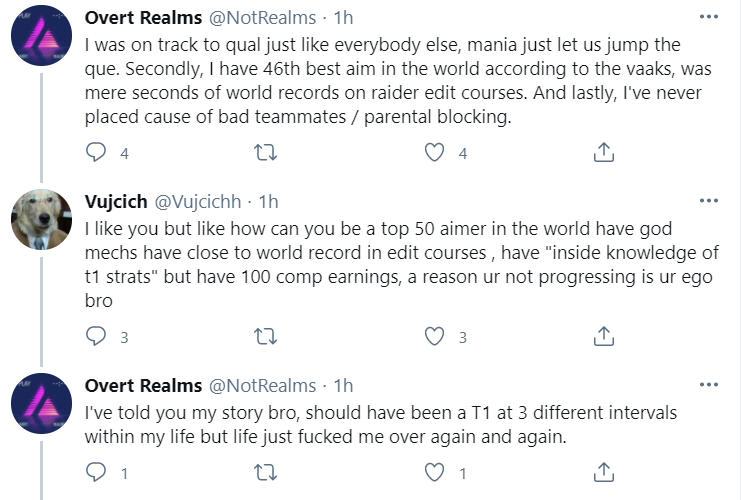Like the first Overt Realms tweet

[435, 153]
